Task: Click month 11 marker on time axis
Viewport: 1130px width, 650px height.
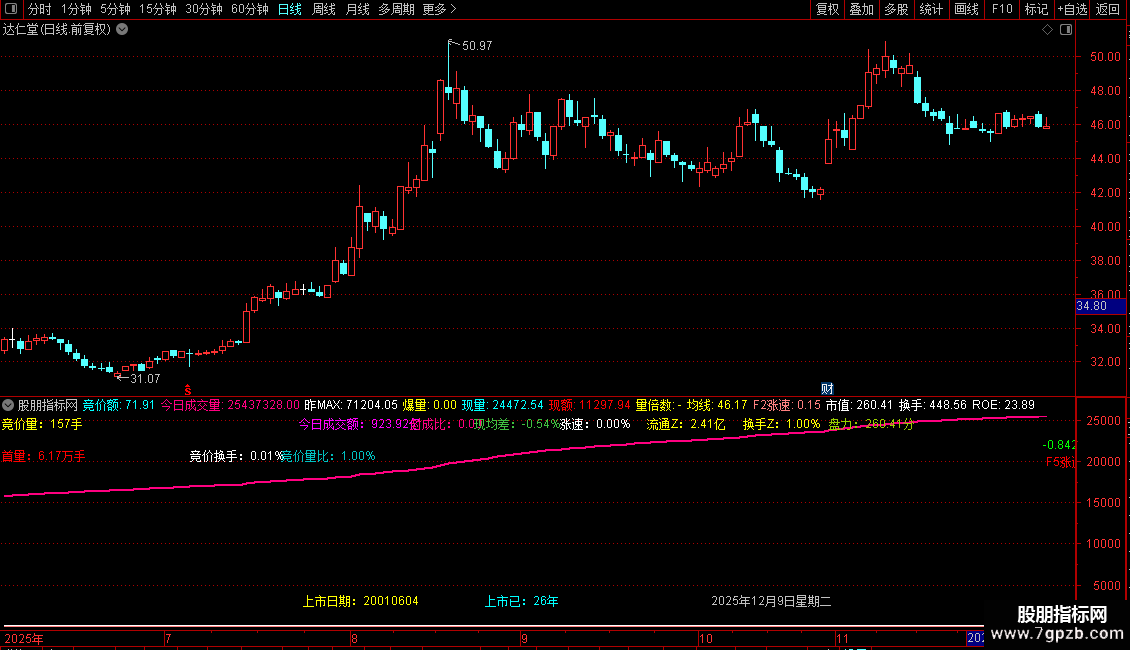Action: [842, 638]
